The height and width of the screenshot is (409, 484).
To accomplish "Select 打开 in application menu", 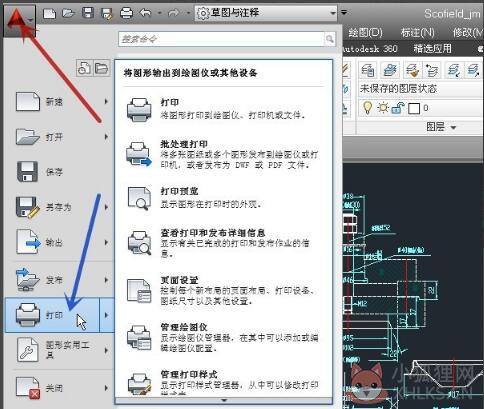I will (55, 137).
